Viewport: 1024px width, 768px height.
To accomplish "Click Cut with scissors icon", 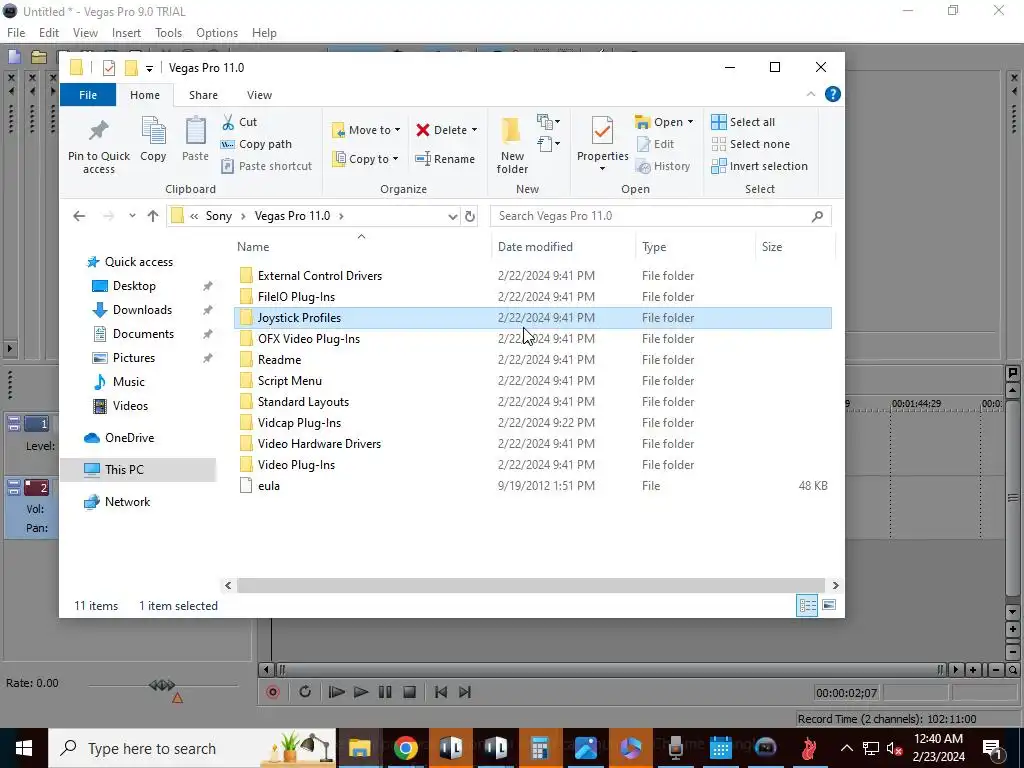I will coord(240,122).
